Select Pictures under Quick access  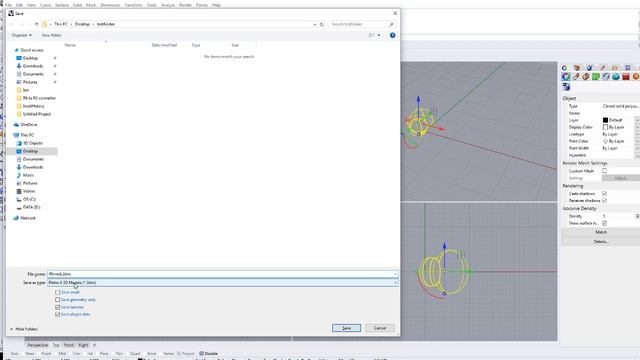(30, 82)
